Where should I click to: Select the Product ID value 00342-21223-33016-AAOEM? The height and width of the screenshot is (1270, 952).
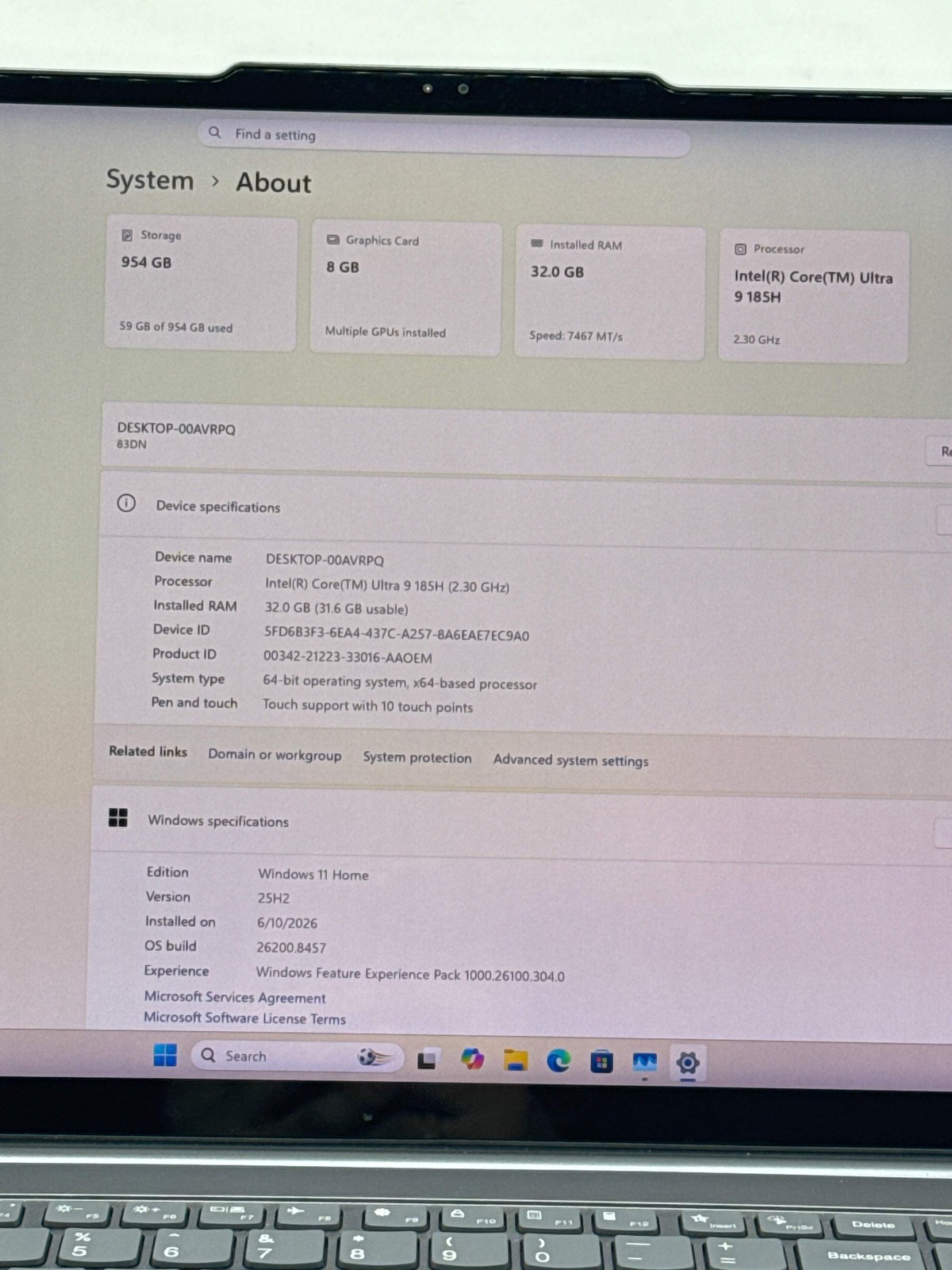[347, 657]
